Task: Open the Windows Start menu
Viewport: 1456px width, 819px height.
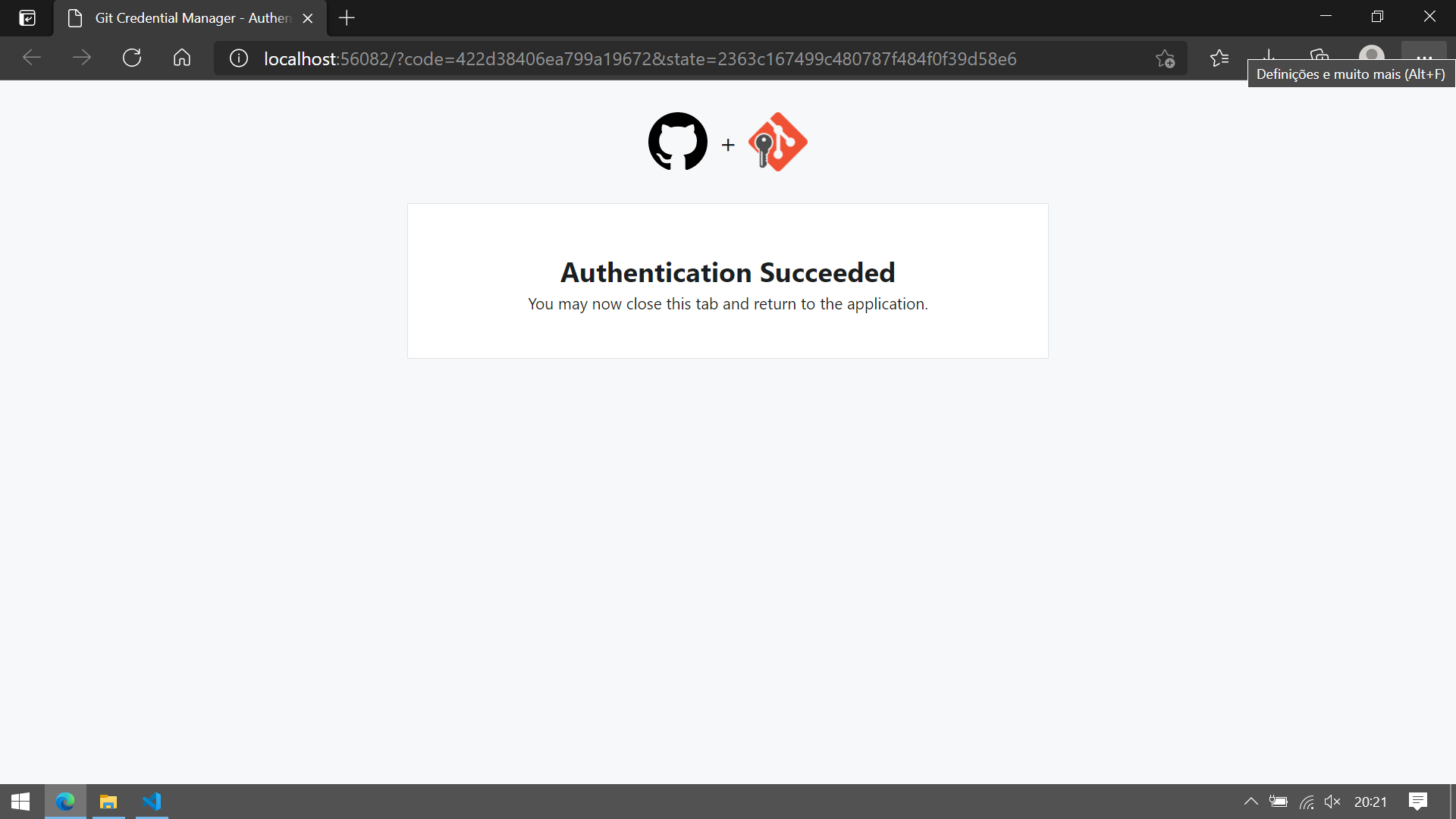Action: 20,802
